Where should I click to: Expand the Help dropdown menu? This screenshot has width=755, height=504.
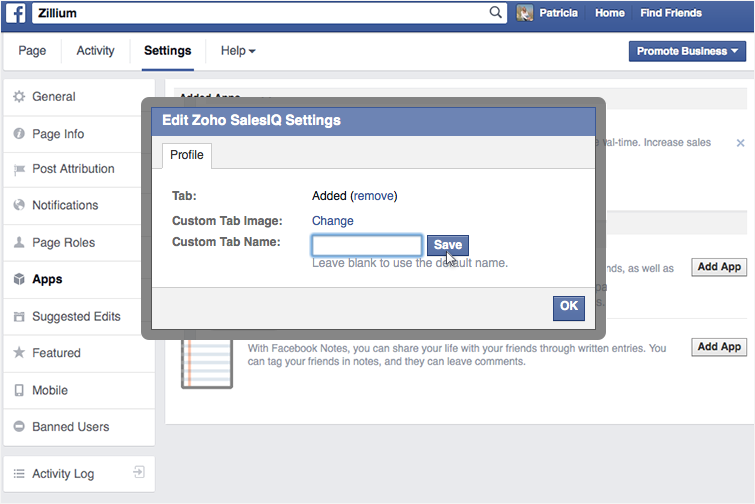(x=238, y=51)
